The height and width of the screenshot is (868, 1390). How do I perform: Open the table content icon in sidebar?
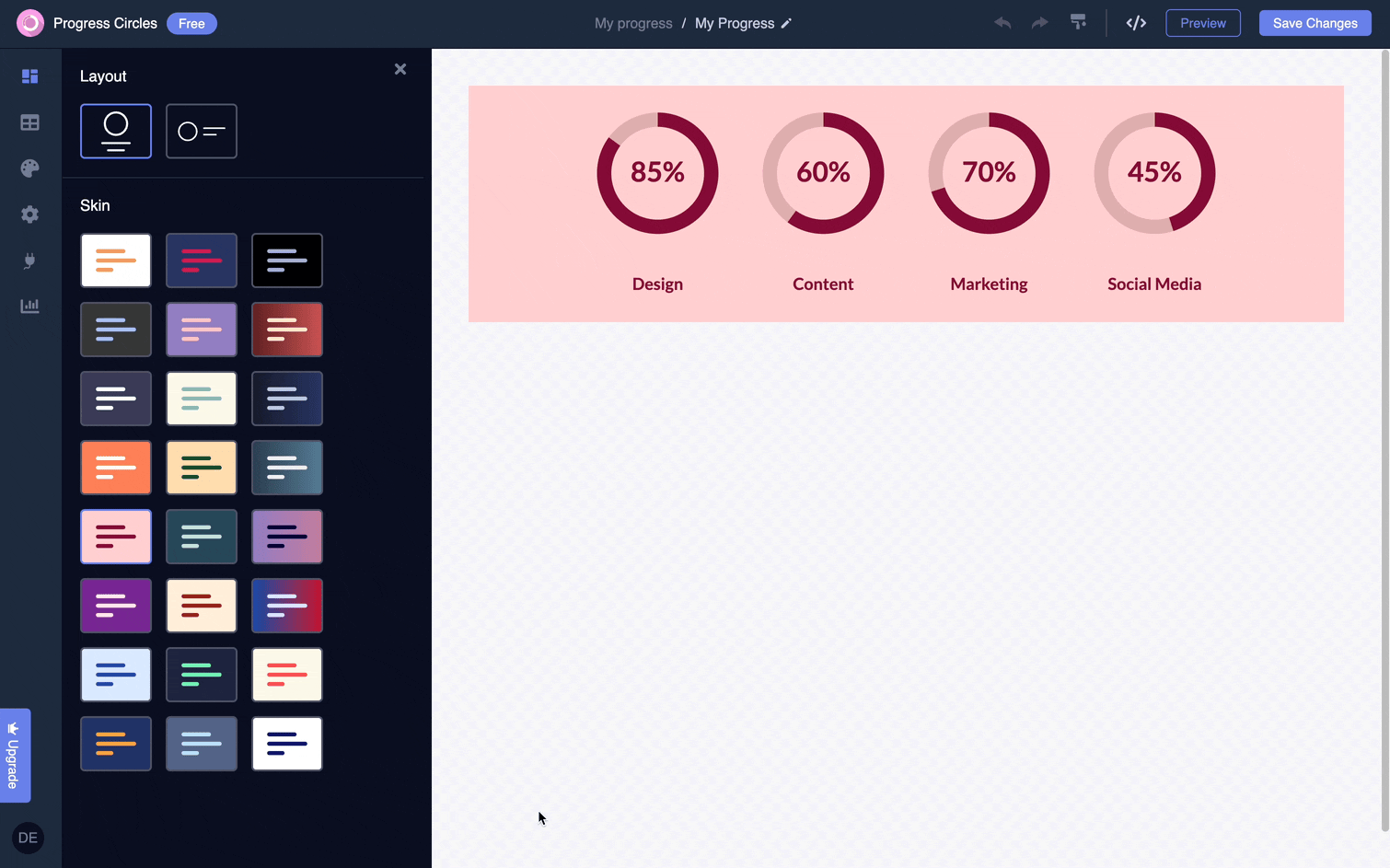29,122
